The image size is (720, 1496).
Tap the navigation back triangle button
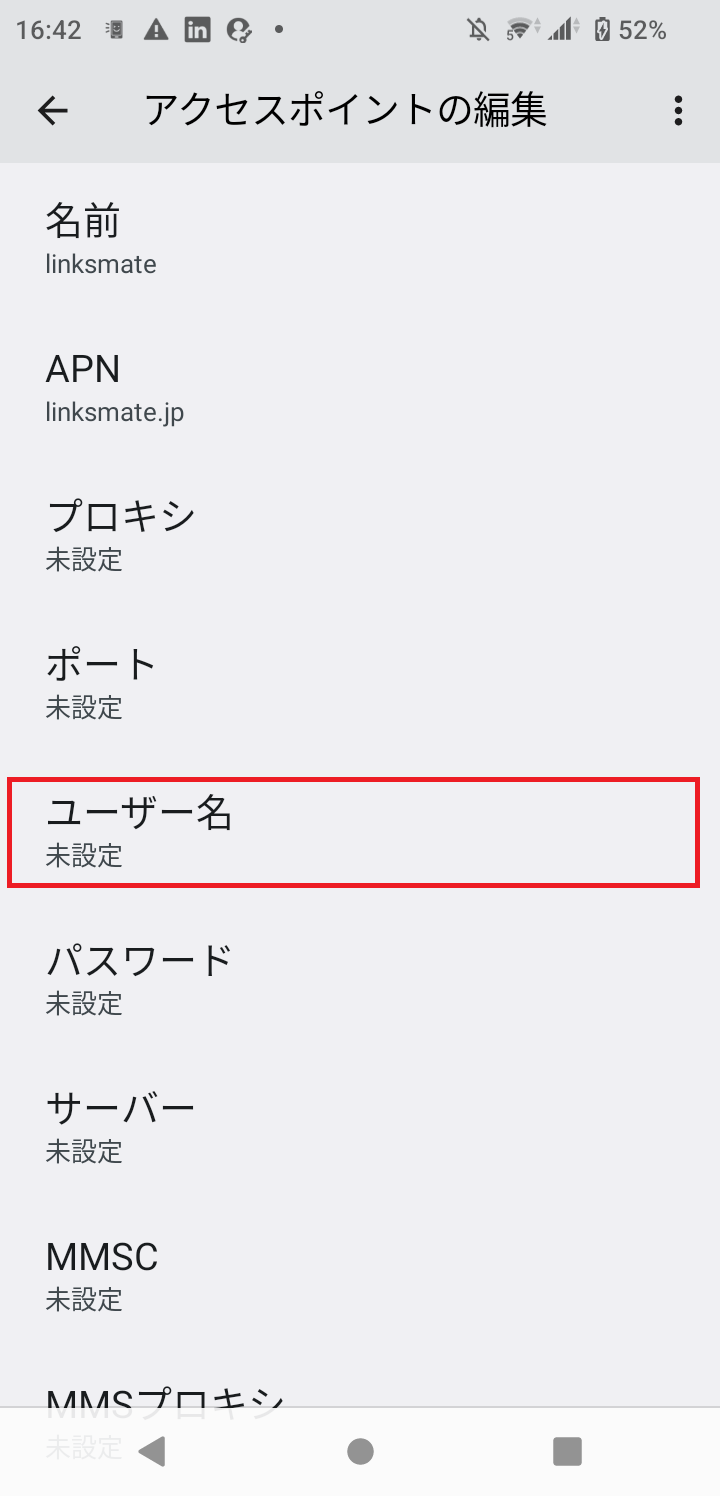click(152, 1450)
